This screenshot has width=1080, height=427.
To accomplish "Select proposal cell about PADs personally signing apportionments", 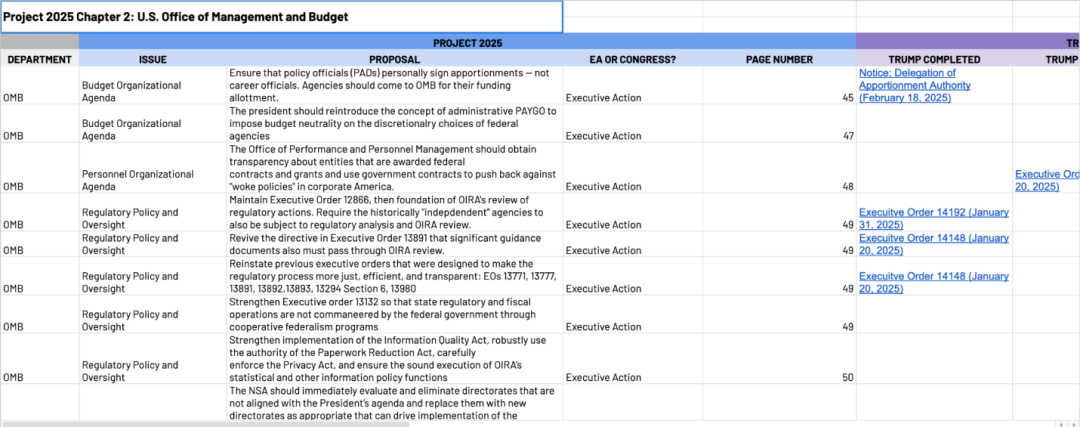I will 394,85.
